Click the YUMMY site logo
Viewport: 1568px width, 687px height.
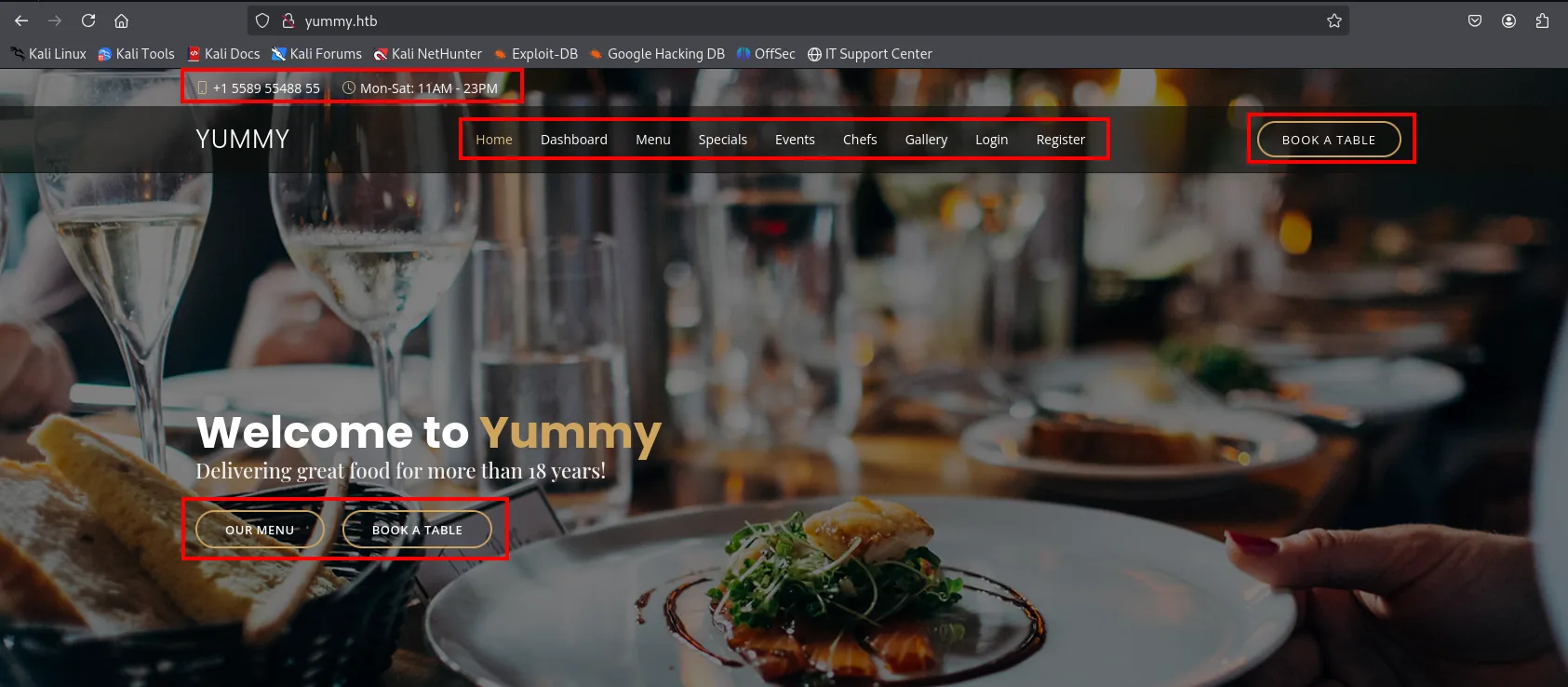(243, 140)
